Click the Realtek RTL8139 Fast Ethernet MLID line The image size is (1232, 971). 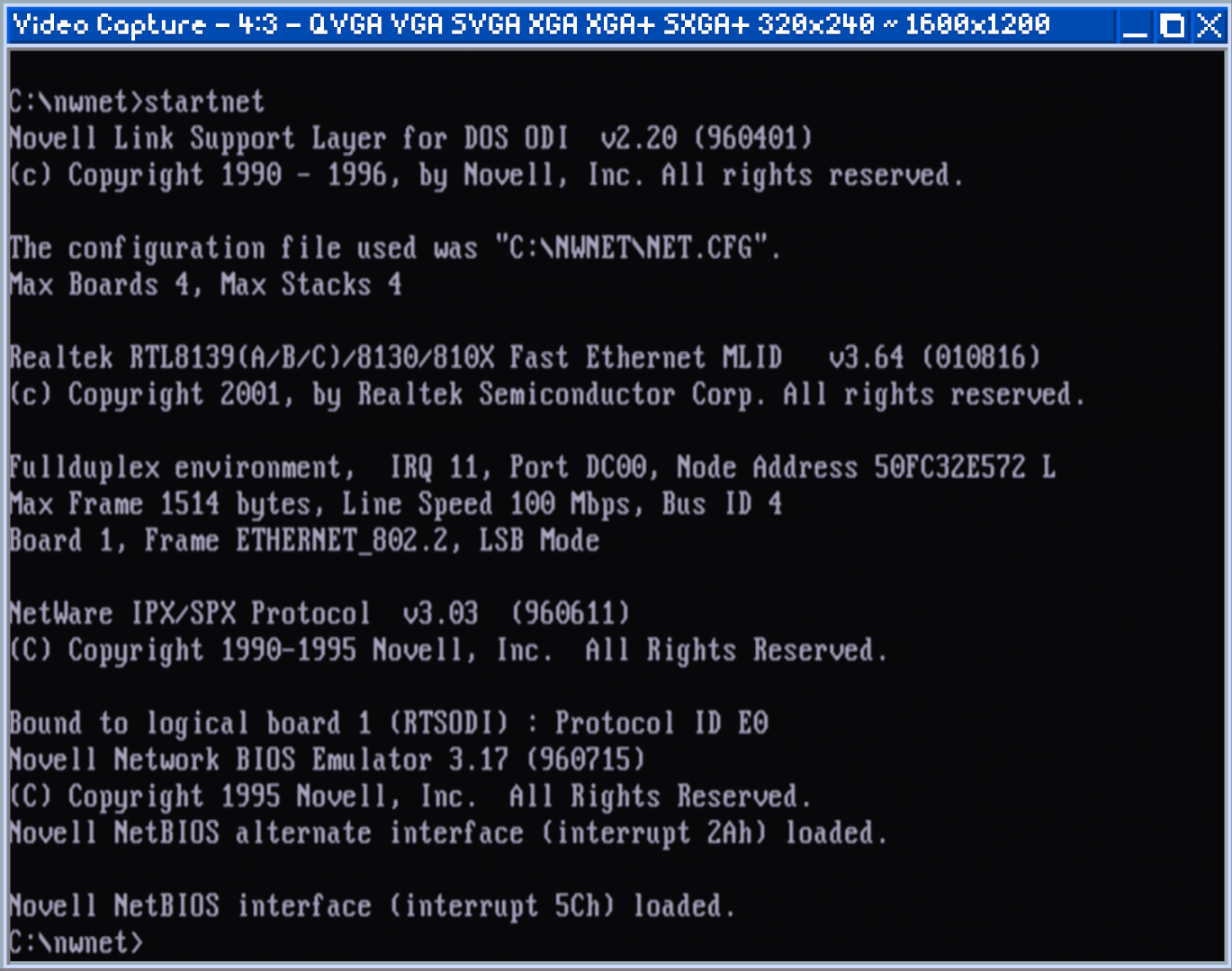click(525, 357)
